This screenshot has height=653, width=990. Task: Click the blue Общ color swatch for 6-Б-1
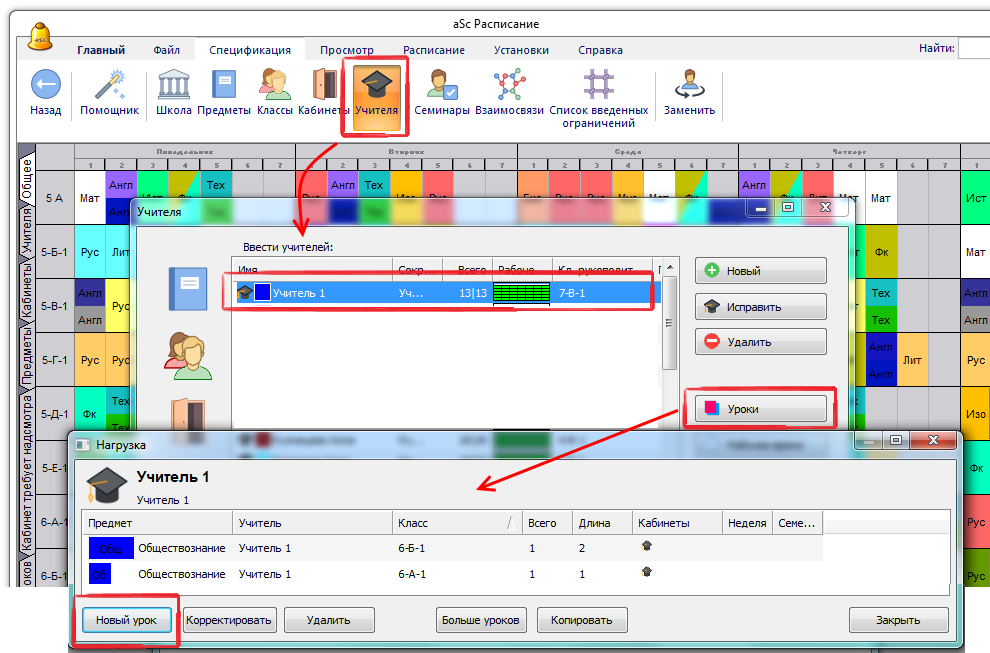pyautogui.click(x=109, y=548)
